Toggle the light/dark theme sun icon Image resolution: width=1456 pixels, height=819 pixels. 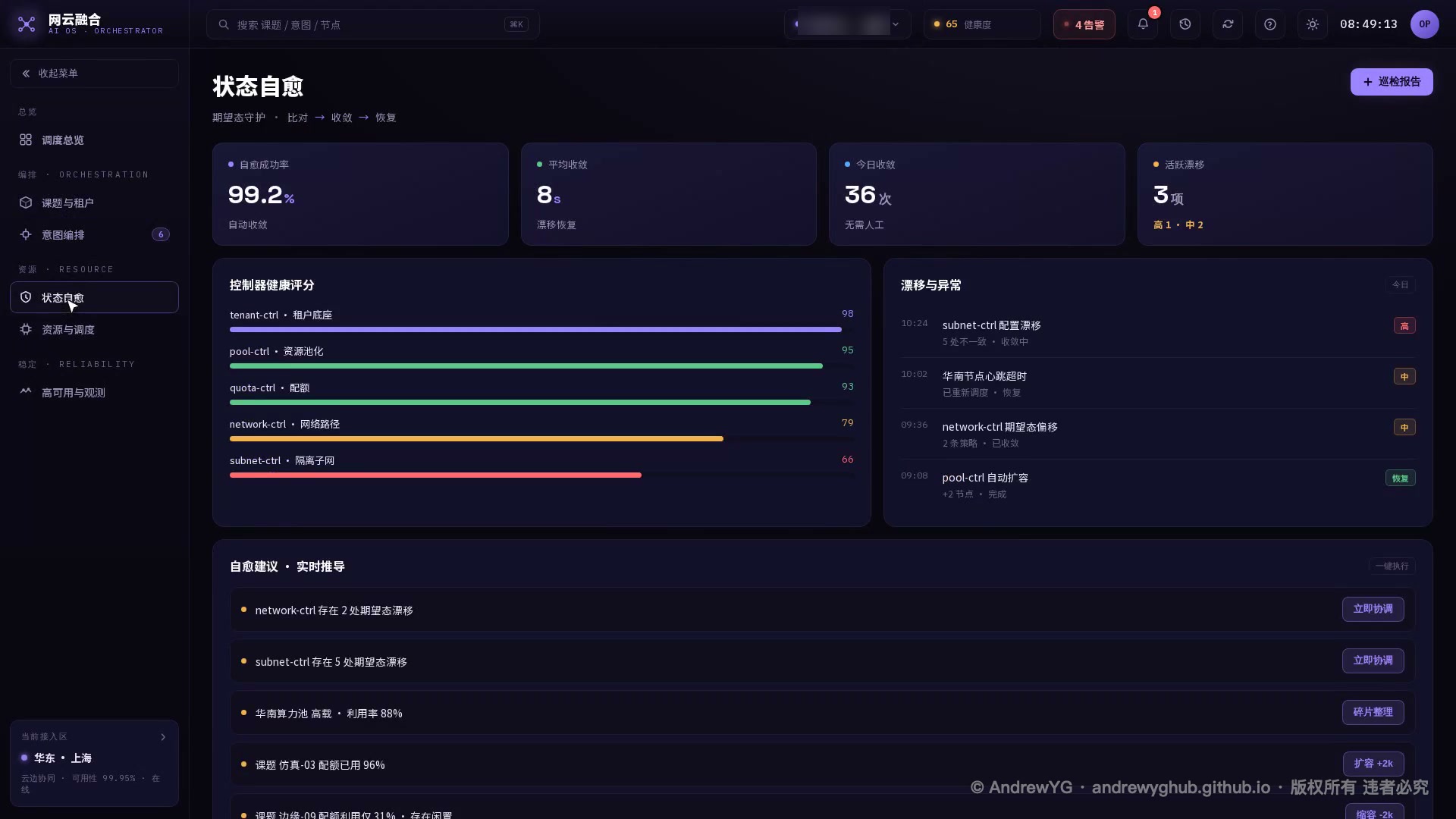click(x=1313, y=24)
